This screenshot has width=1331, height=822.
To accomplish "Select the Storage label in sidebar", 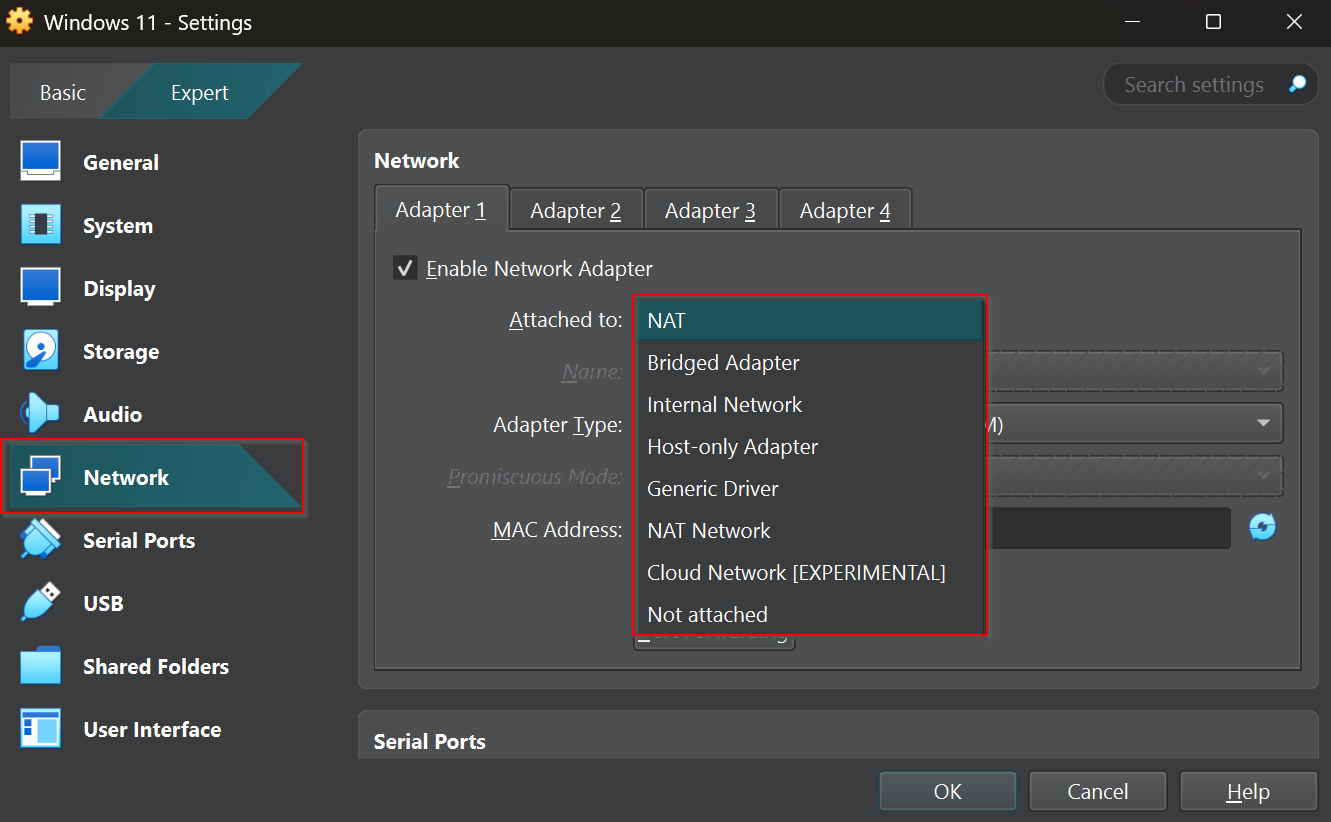I will [x=121, y=351].
